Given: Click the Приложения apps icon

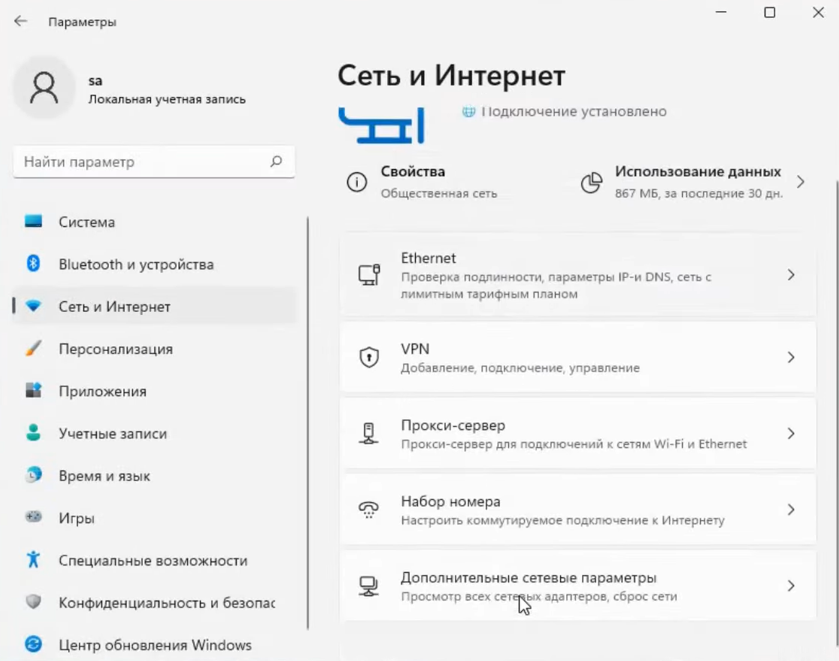Looking at the screenshot, I should [33, 391].
